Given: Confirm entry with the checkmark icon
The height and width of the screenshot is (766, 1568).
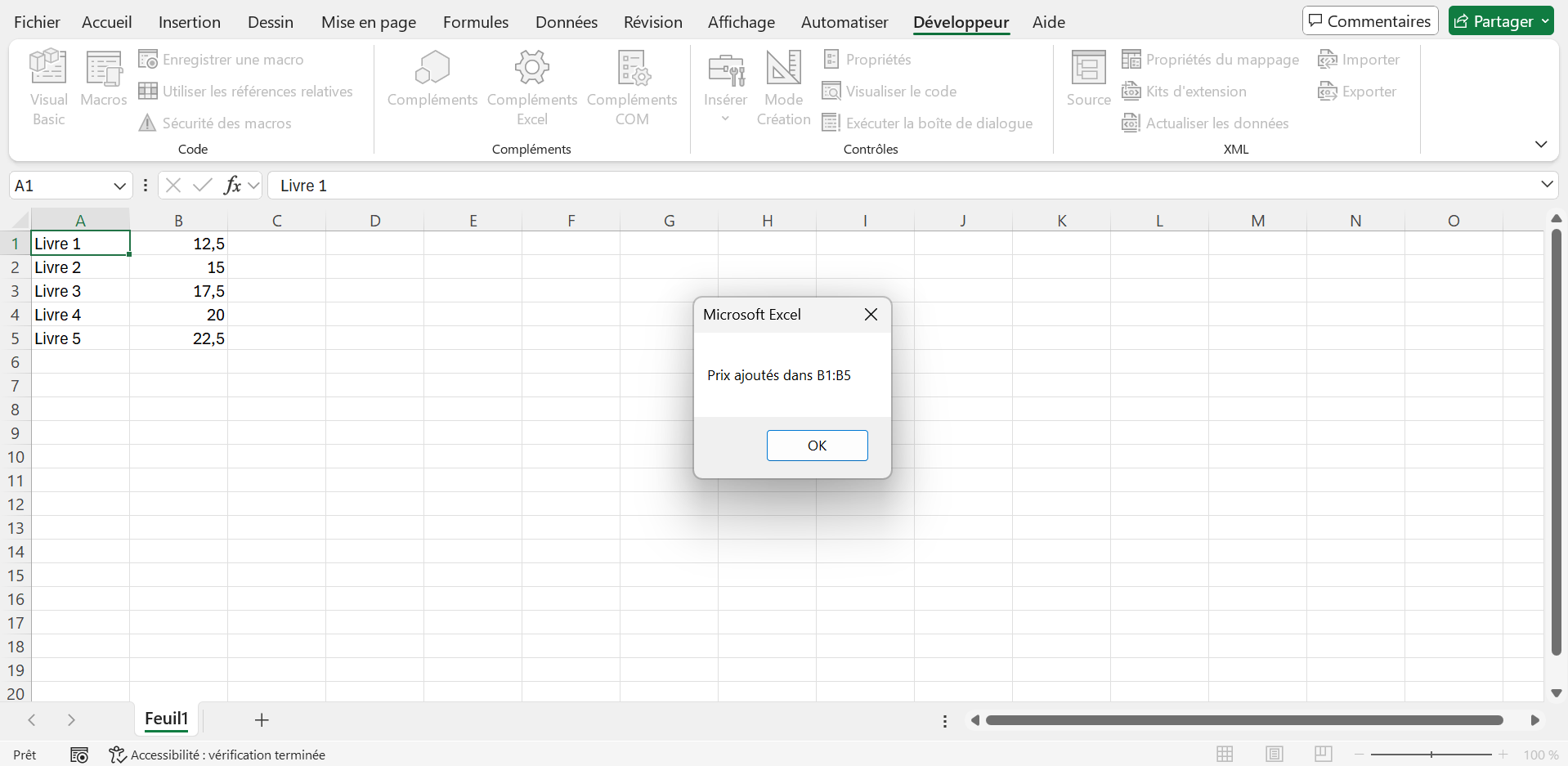Looking at the screenshot, I should point(203,186).
